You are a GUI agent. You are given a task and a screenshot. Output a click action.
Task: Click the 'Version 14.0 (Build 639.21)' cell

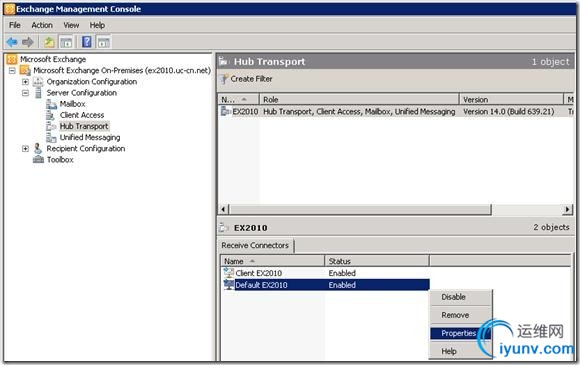coord(509,111)
